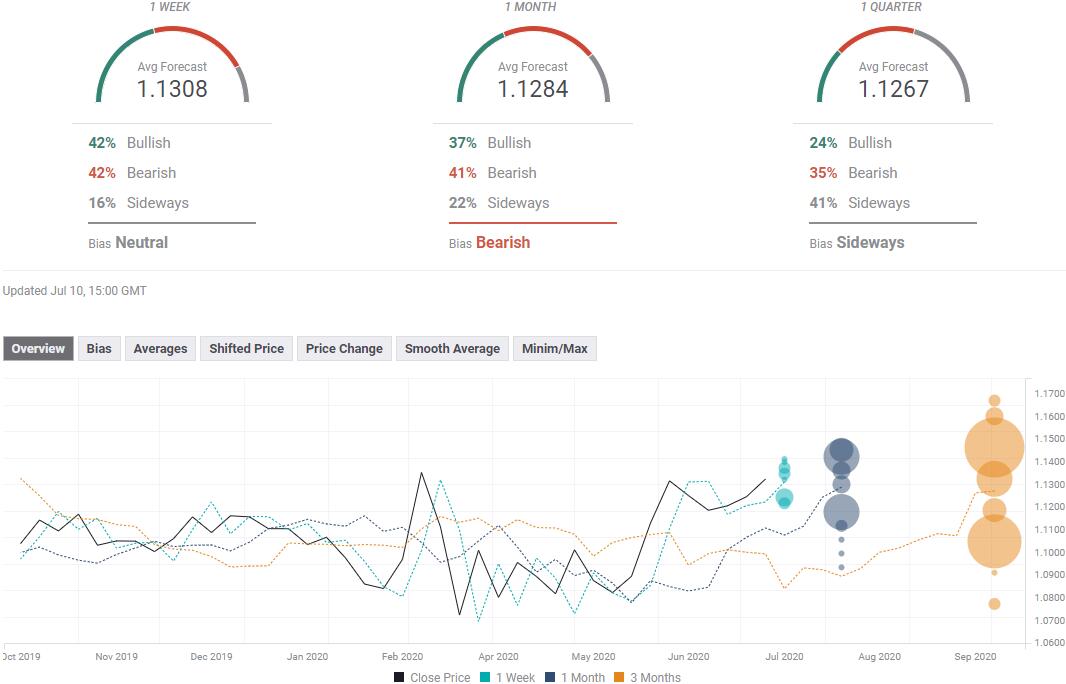Image resolution: width=1066 pixels, height=684 pixels.
Task: Switch to the Shifted Price tab
Action: (x=247, y=349)
